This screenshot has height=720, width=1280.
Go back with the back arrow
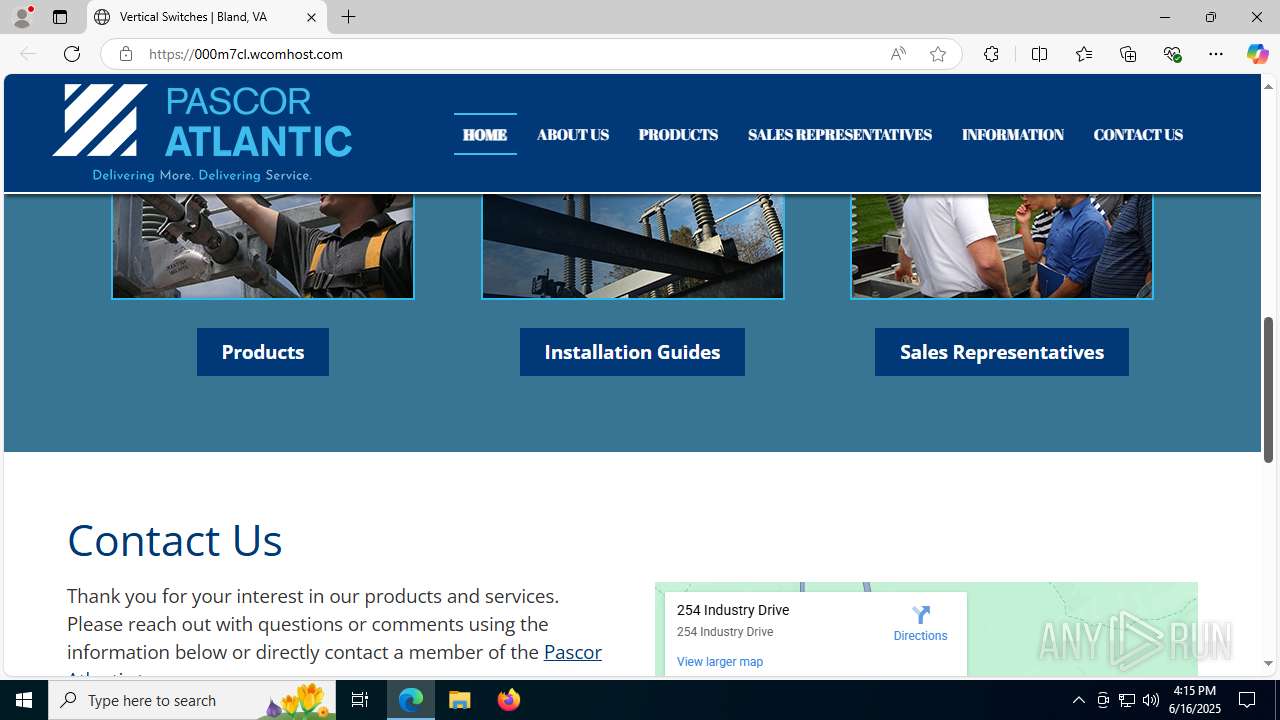28,54
